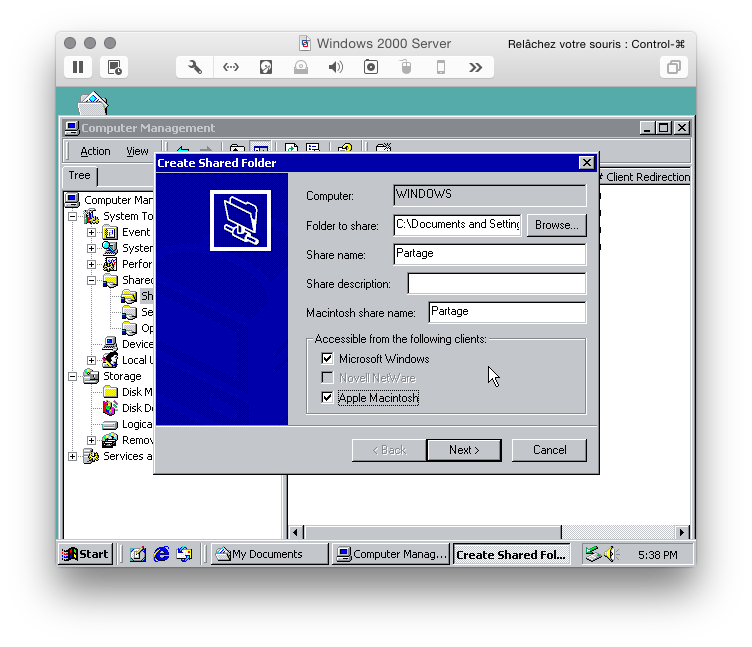Click the horizontal scrollbar thumb
This screenshot has width=752, height=647.
[x=434, y=532]
